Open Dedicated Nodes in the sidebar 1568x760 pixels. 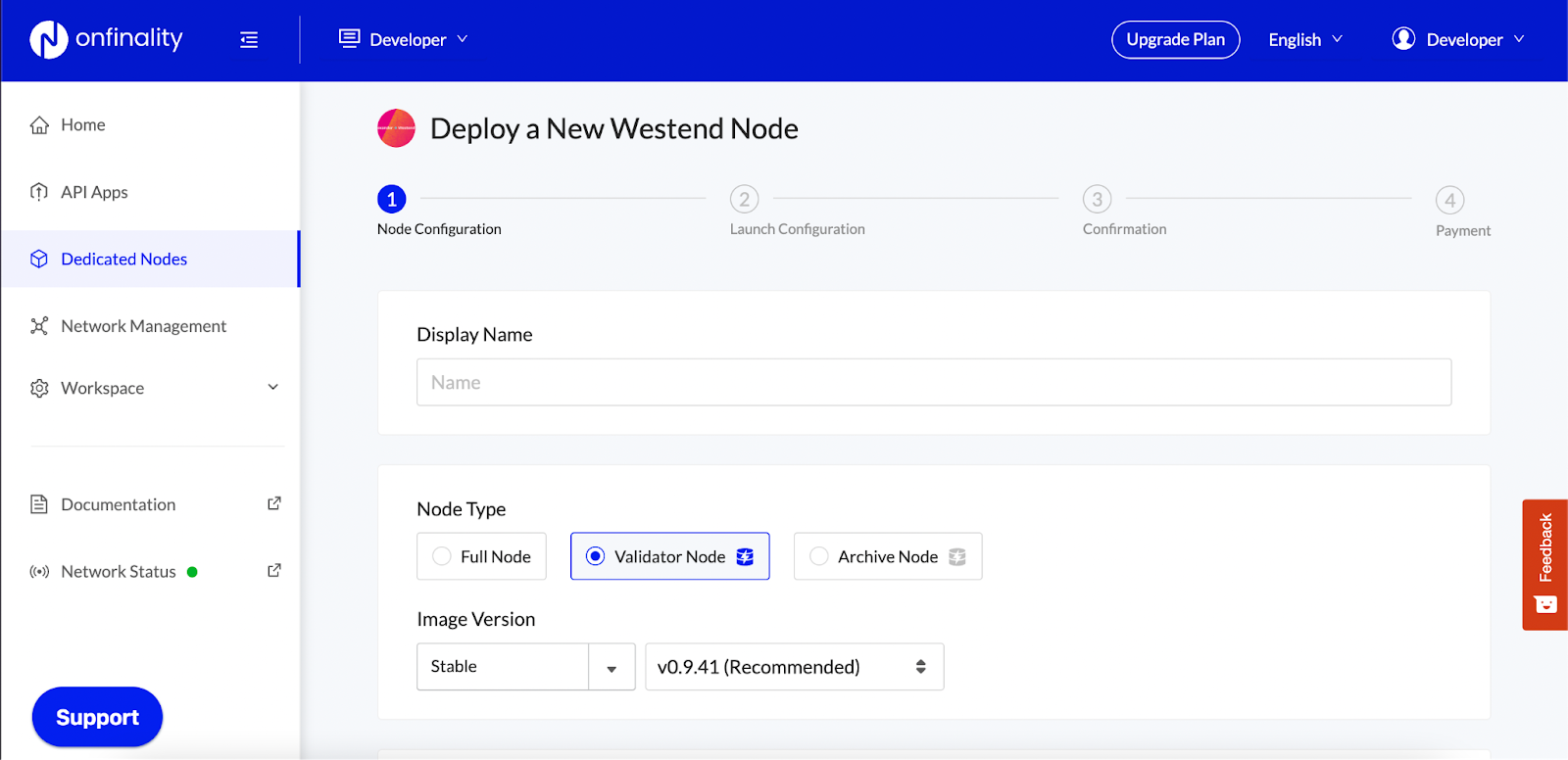150,259
